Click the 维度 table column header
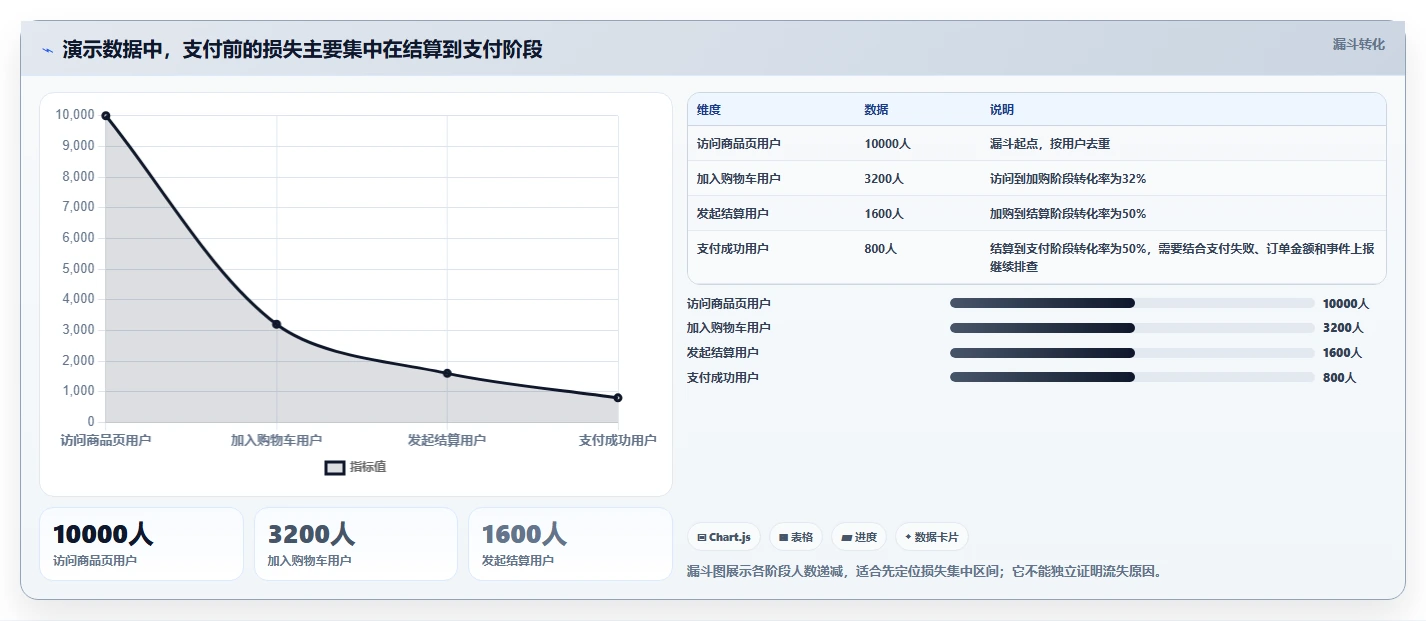This screenshot has height=621, width=1426. pos(709,110)
